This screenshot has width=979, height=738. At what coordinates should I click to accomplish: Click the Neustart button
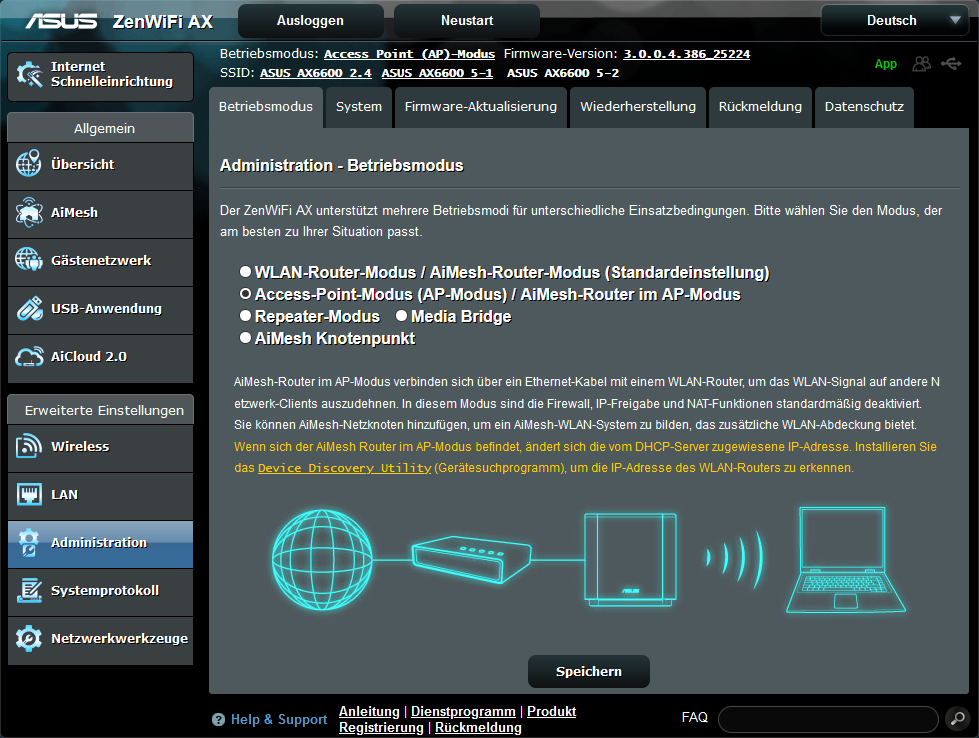tap(467, 21)
